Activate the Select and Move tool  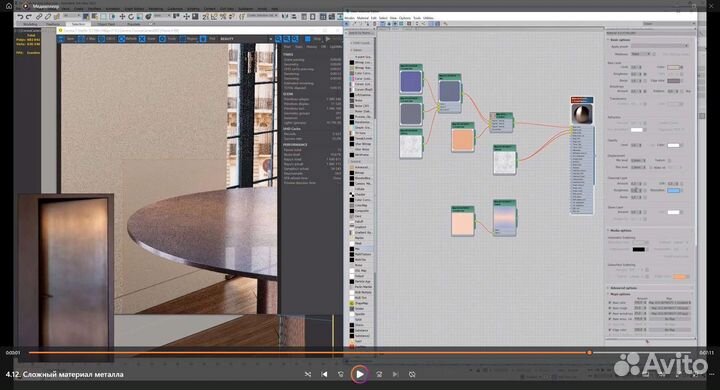click(122, 17)
